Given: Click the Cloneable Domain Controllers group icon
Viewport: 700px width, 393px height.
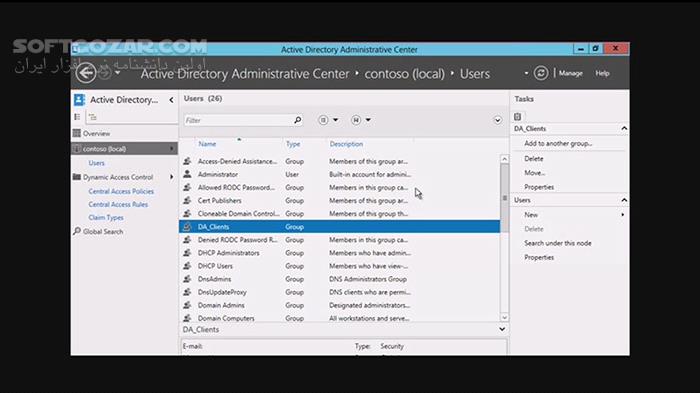Looking at the screenshot, I should point(188,213).
